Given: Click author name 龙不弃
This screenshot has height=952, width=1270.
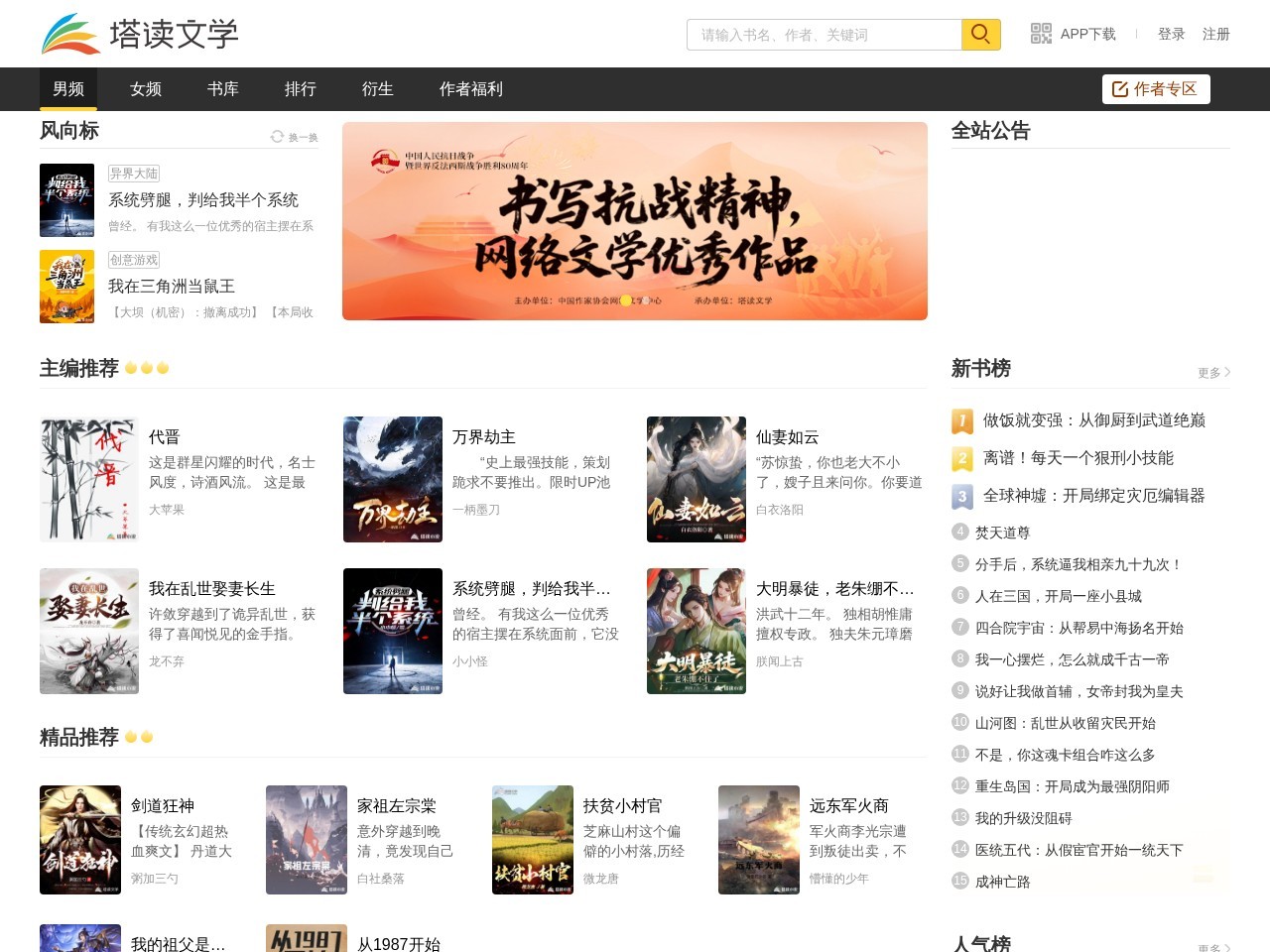Looking at the screenshot, I should pyautogui.click(x=167, y=661).
